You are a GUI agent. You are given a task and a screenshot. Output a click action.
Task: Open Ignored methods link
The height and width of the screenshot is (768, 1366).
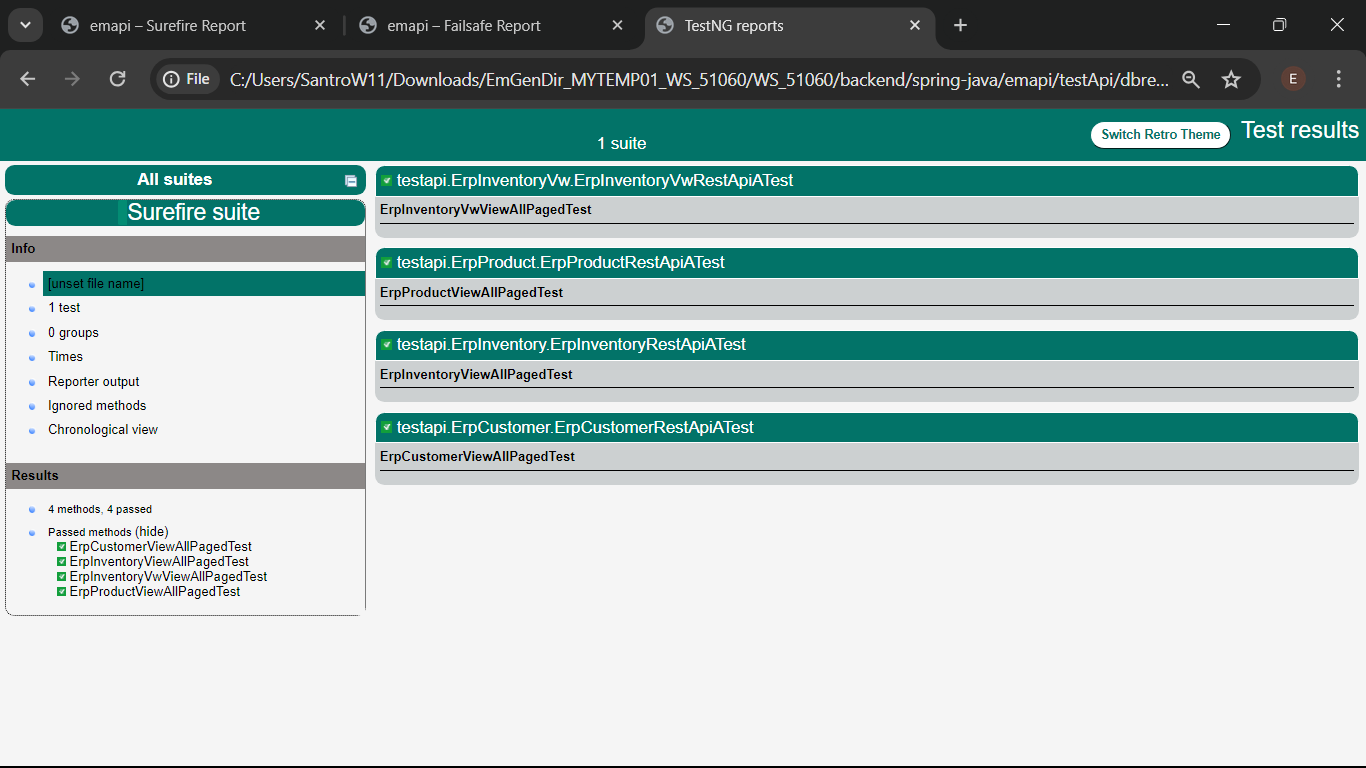97,406
